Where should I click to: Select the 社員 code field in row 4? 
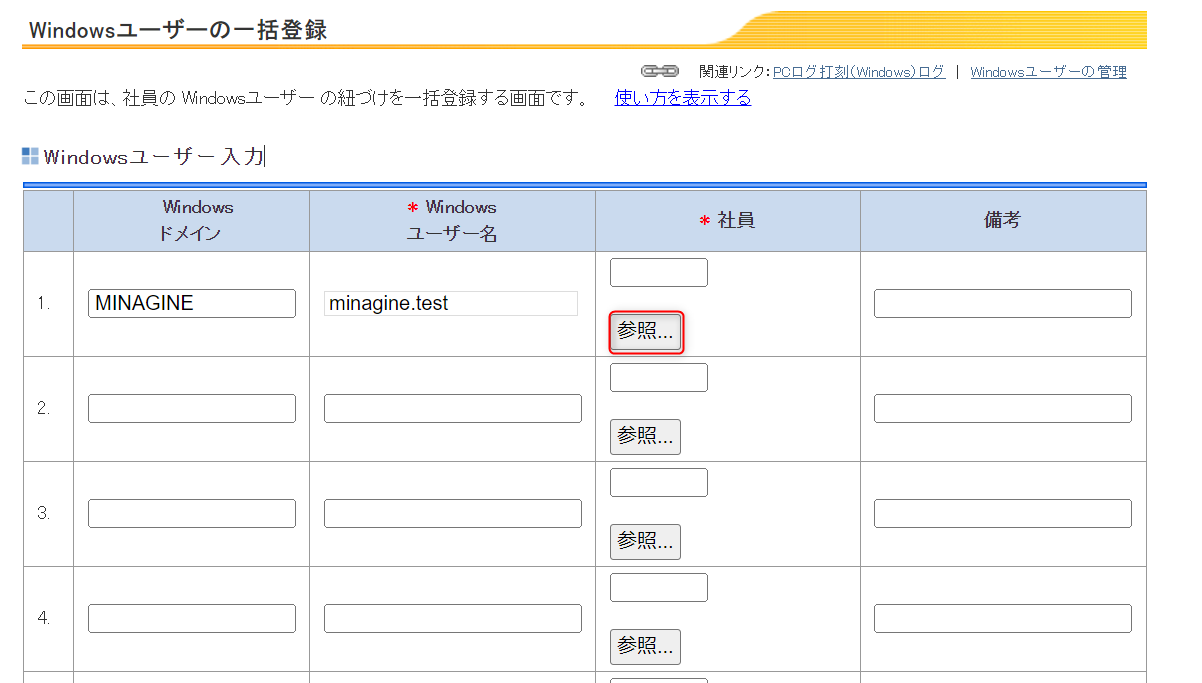coord(659,587)
